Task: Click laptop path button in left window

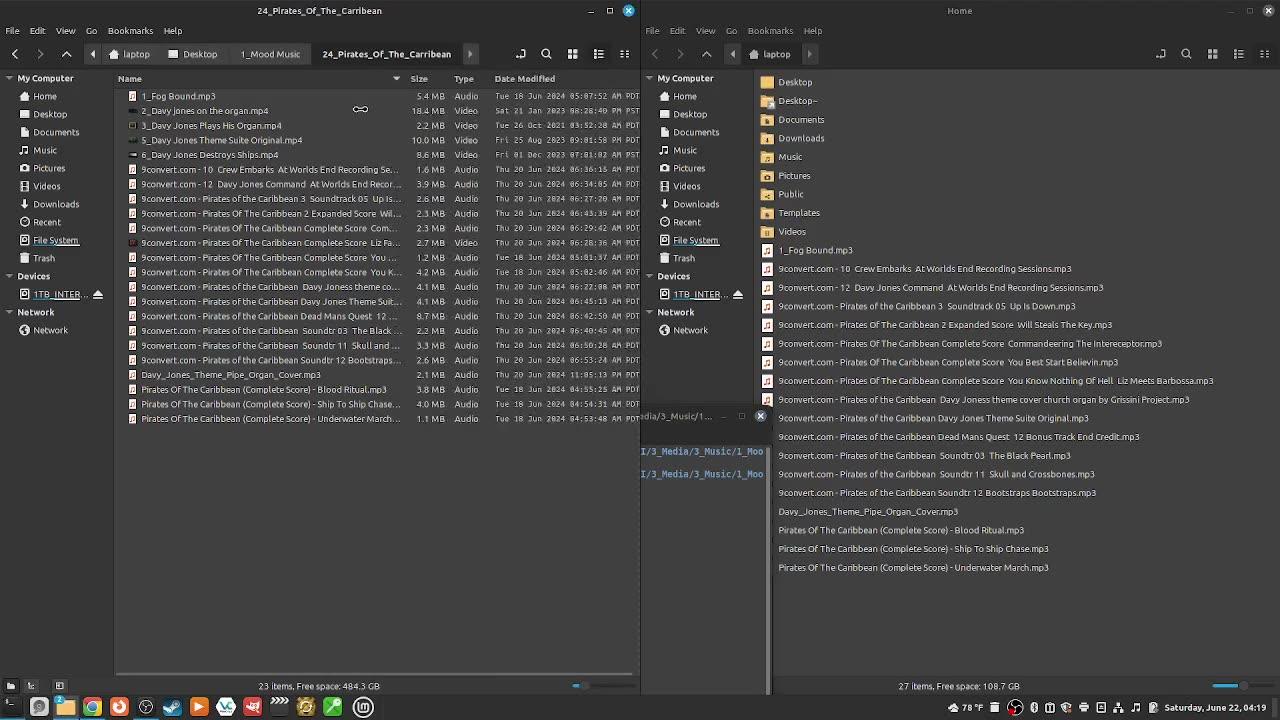Action: (130, 54)
